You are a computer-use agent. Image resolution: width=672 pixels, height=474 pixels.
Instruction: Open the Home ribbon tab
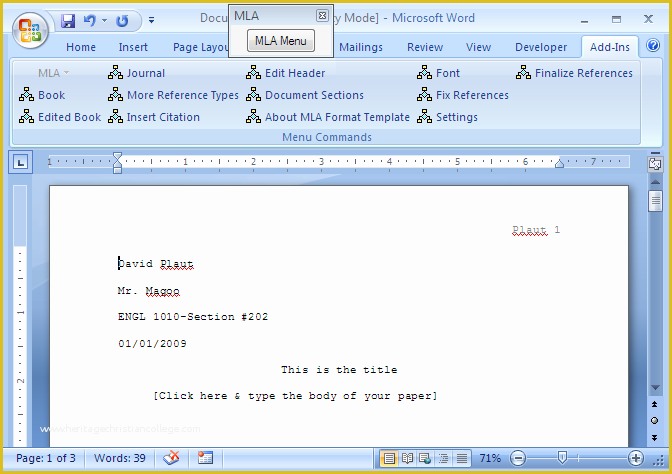[81, 47]
